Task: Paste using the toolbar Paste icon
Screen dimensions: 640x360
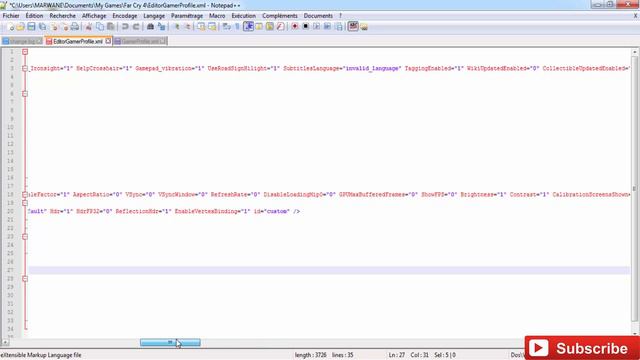Action: [x=111, y=27]
